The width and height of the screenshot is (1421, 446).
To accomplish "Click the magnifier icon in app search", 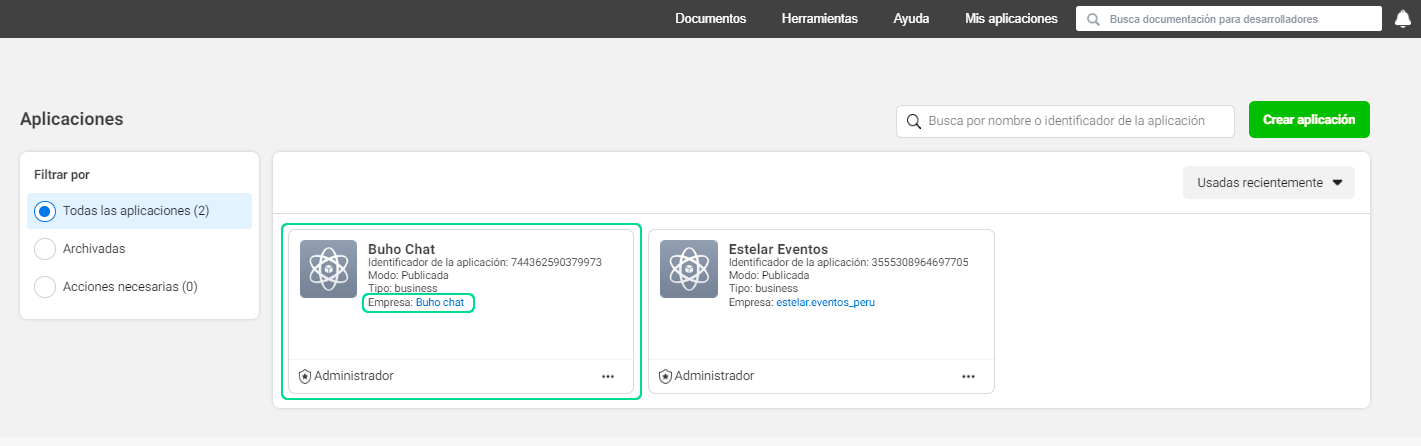I will pyautogui.click(x=913, y=121).
